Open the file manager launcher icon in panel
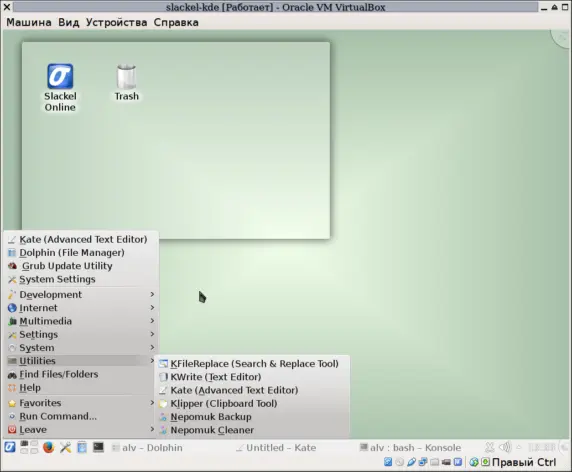The image size is (572, 472). click(x=82, y=447)
